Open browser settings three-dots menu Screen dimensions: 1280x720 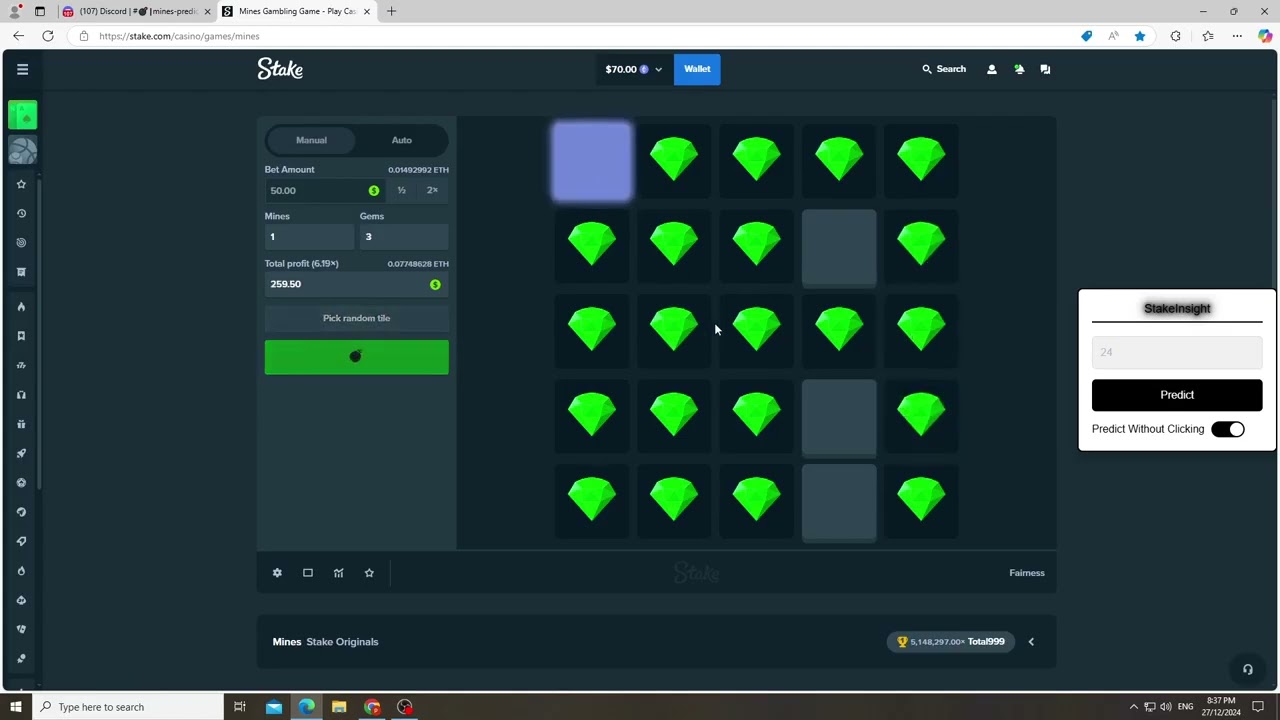point(1237,36)
